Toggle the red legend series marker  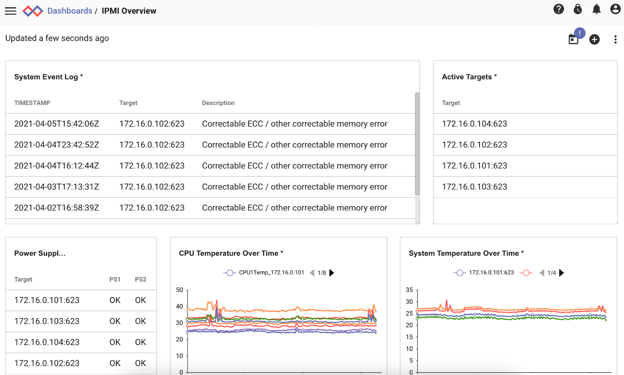click(526, 273)
